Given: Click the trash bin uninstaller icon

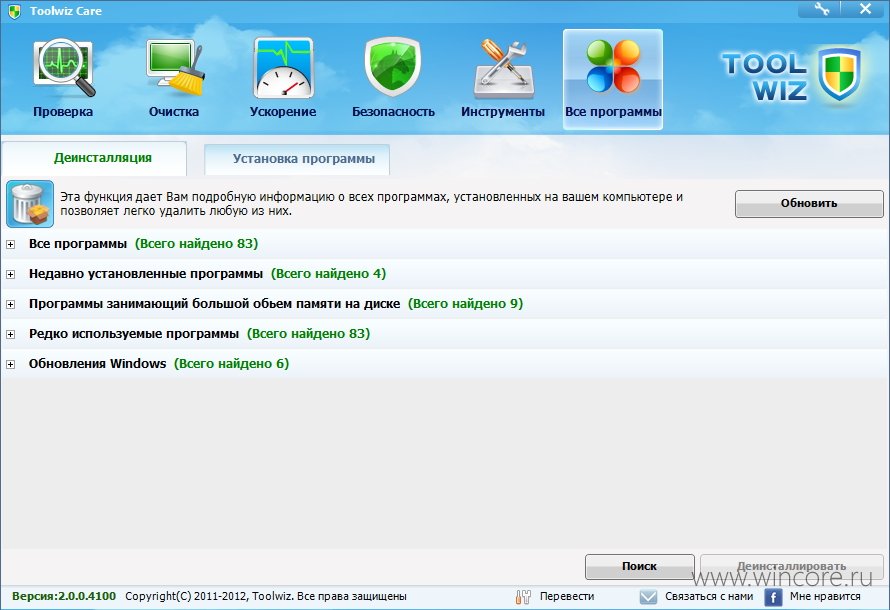Looking at the screenshot, I should [30, 204].
